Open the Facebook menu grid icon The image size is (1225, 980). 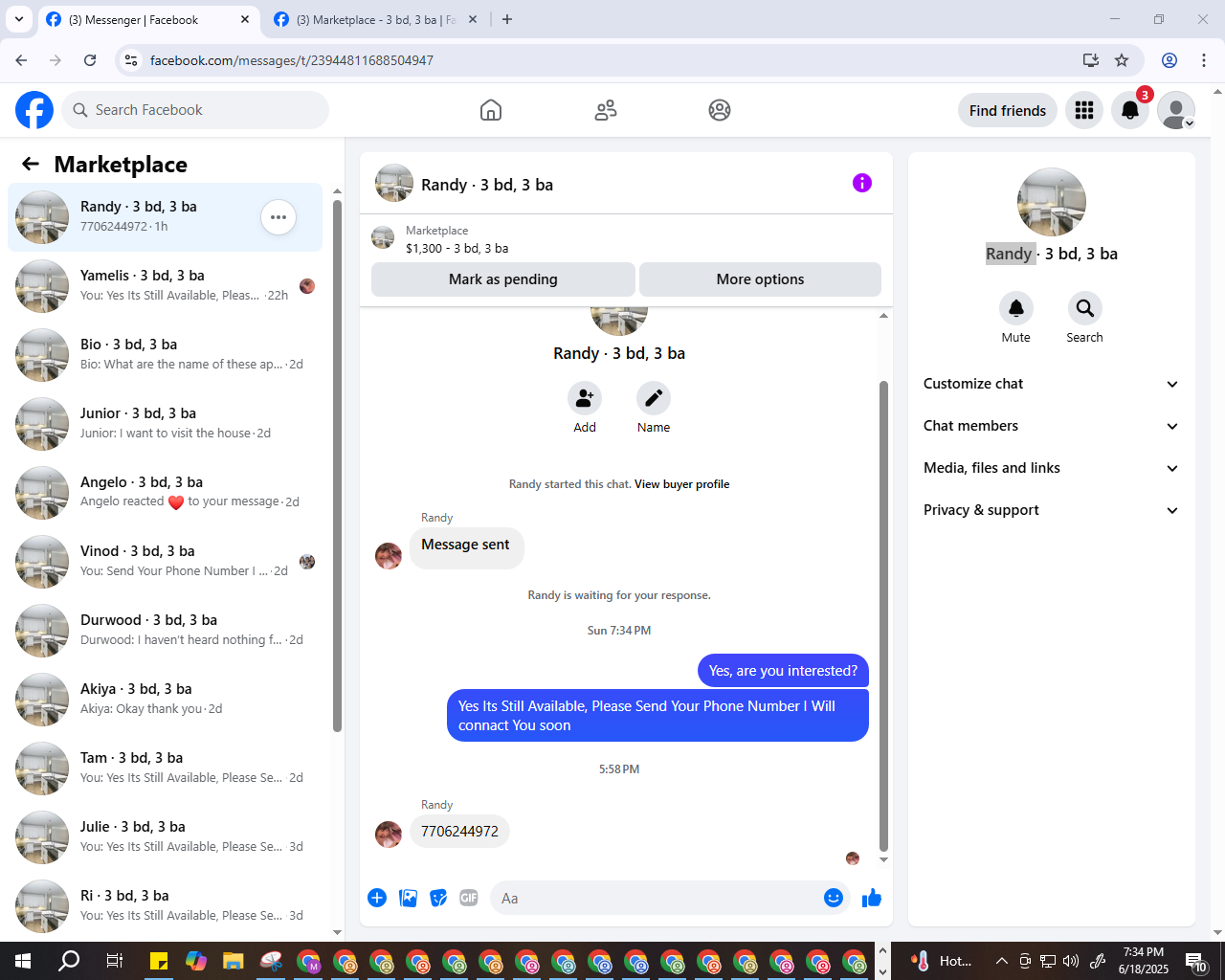1084,110
